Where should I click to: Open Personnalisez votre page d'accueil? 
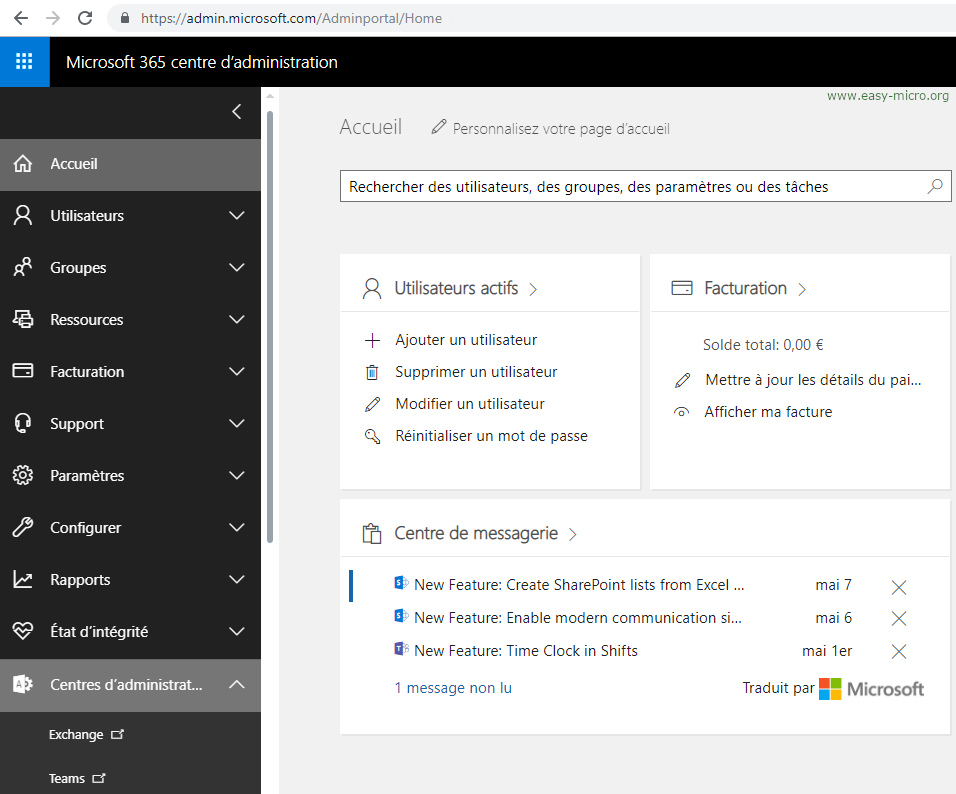pos(561,129)
